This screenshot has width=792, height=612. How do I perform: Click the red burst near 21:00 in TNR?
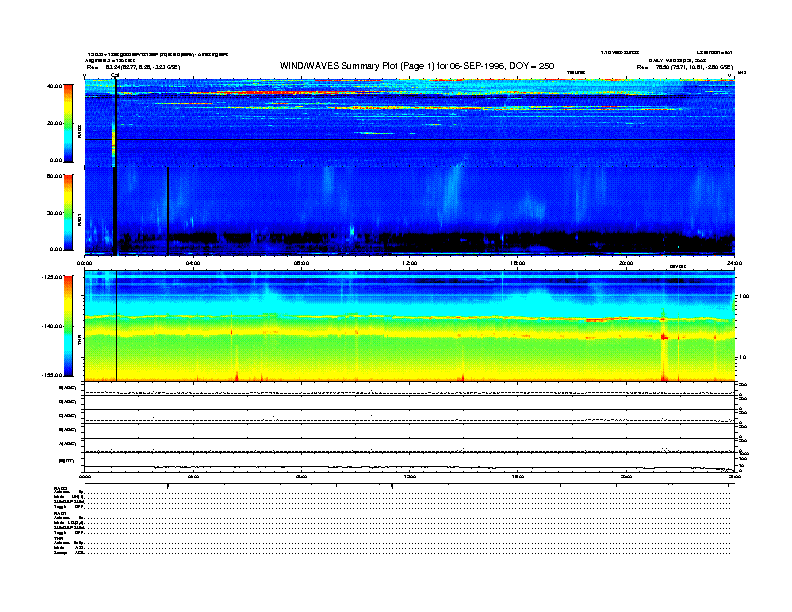[x=662, y=337]
